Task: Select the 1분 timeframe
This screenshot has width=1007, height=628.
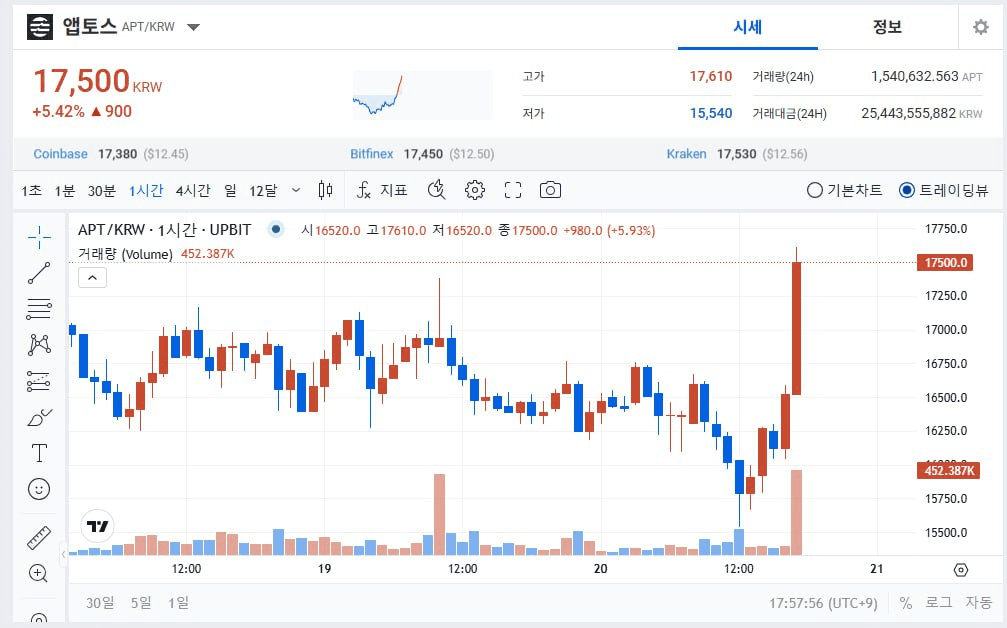Action: (65, 191)
